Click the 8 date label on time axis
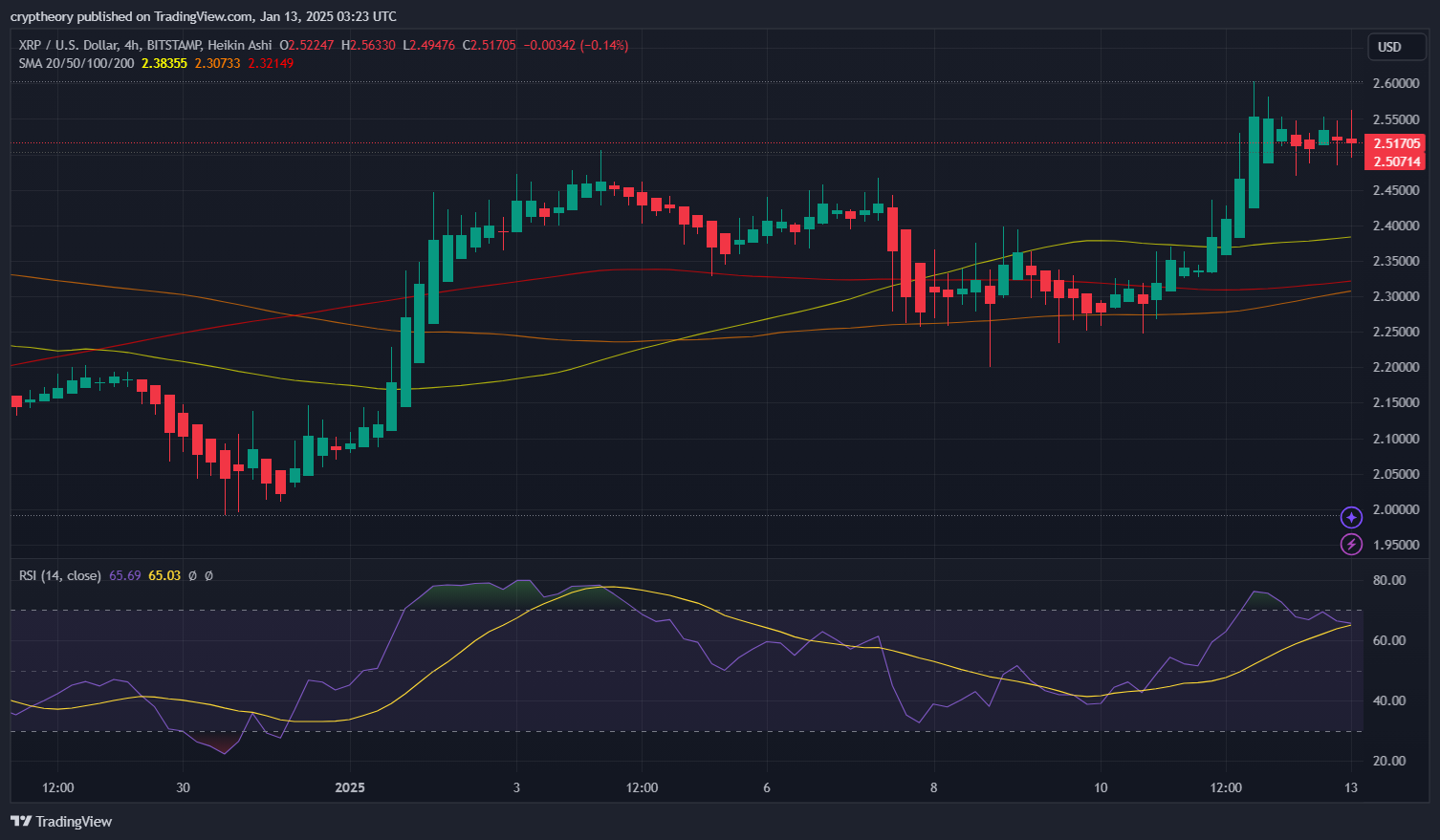Screen dimensions: 1440x840 pos(934,787)
